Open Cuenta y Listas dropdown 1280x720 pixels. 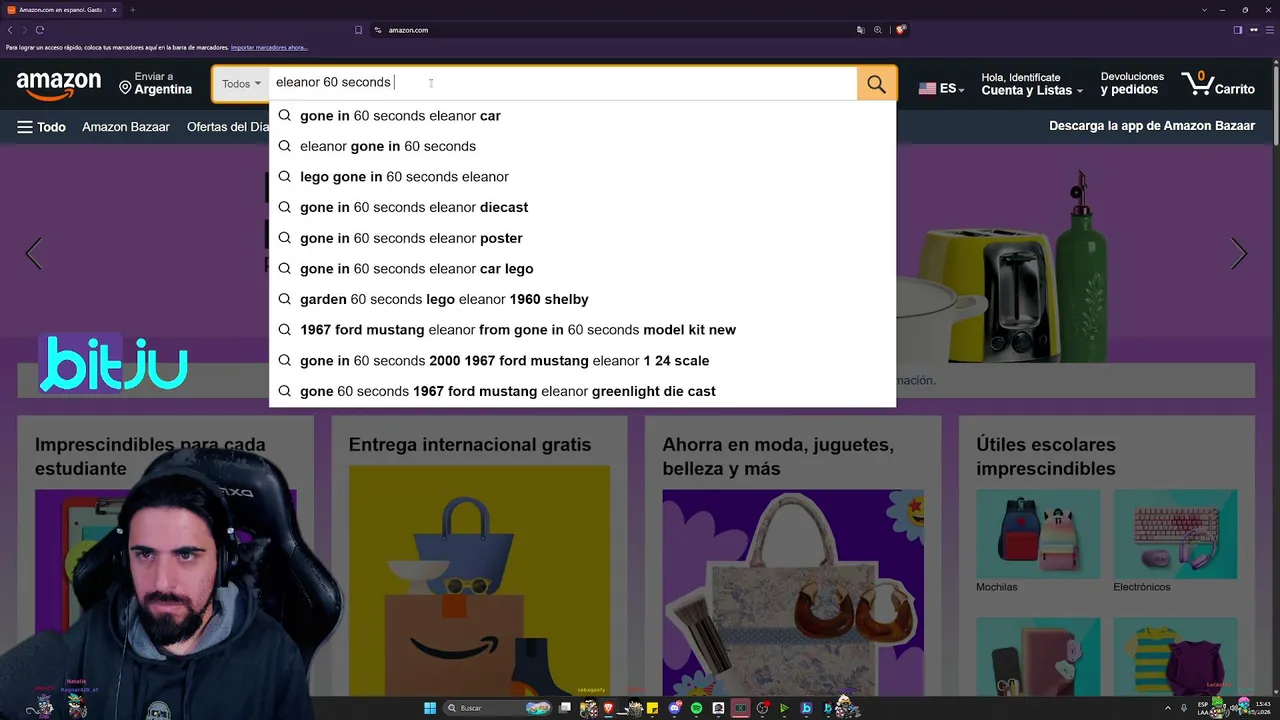click(1032, 84)
